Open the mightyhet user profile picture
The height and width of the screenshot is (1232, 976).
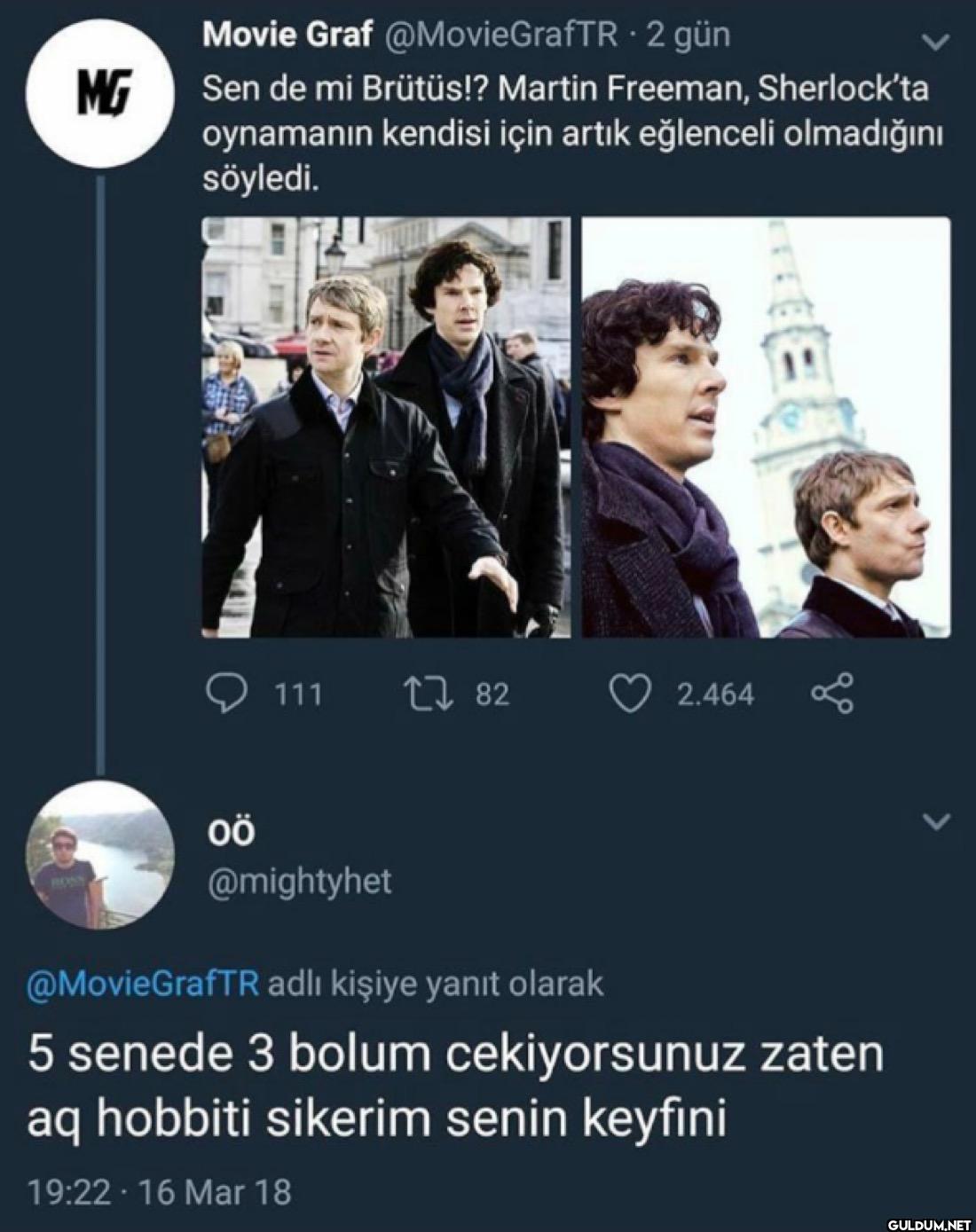(100, 856)
